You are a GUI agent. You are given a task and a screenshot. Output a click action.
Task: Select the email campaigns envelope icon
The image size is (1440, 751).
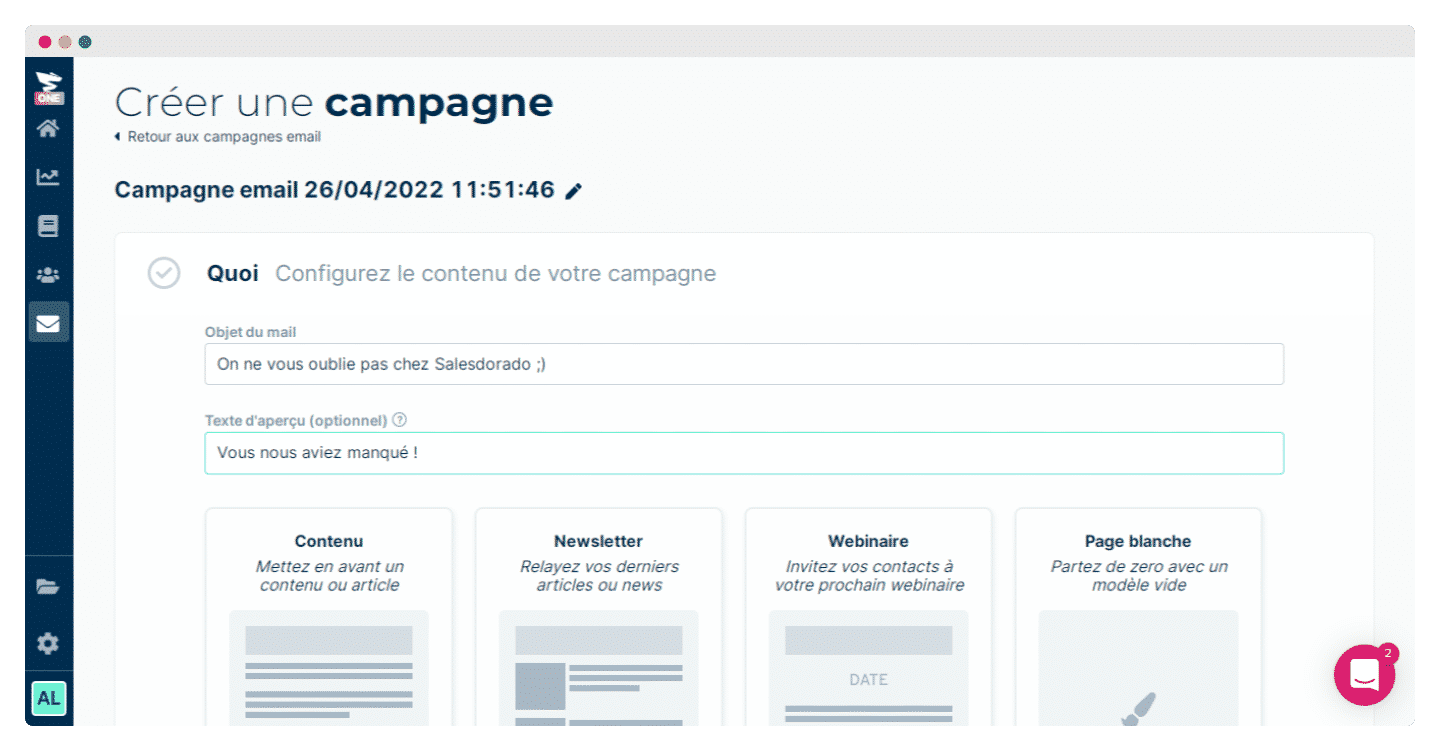click(48, 322)
